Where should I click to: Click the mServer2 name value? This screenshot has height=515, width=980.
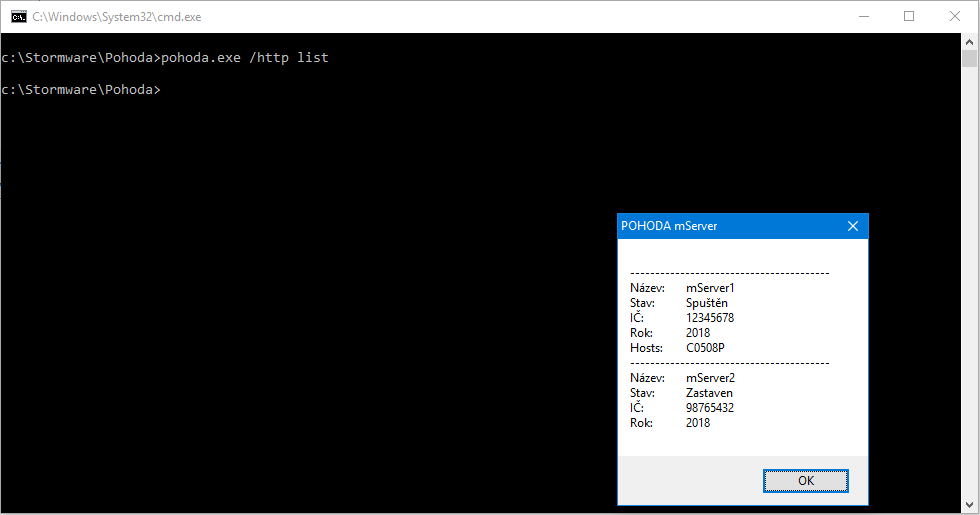point(711,378)
